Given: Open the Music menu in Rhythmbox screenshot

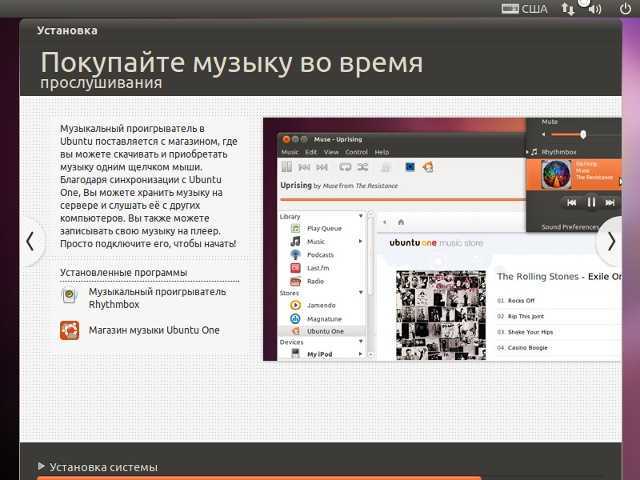Looking at the screenshot, I should coord(290,152).
